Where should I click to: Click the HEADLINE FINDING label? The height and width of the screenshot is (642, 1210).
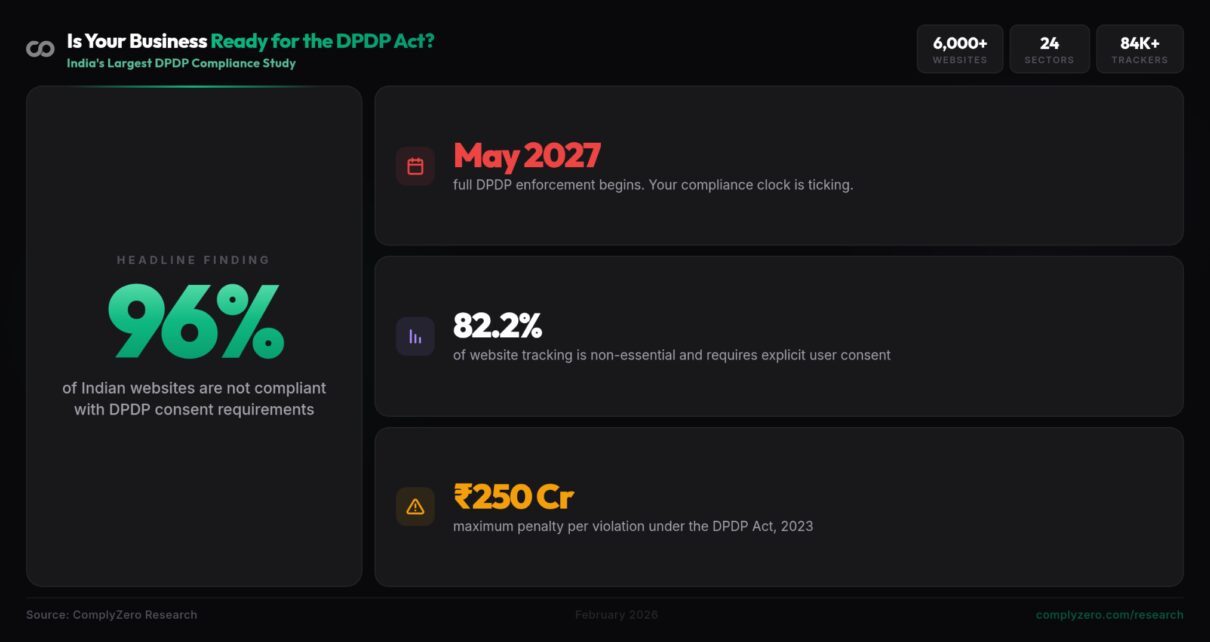pyautogui.click(x=194, y=260)
